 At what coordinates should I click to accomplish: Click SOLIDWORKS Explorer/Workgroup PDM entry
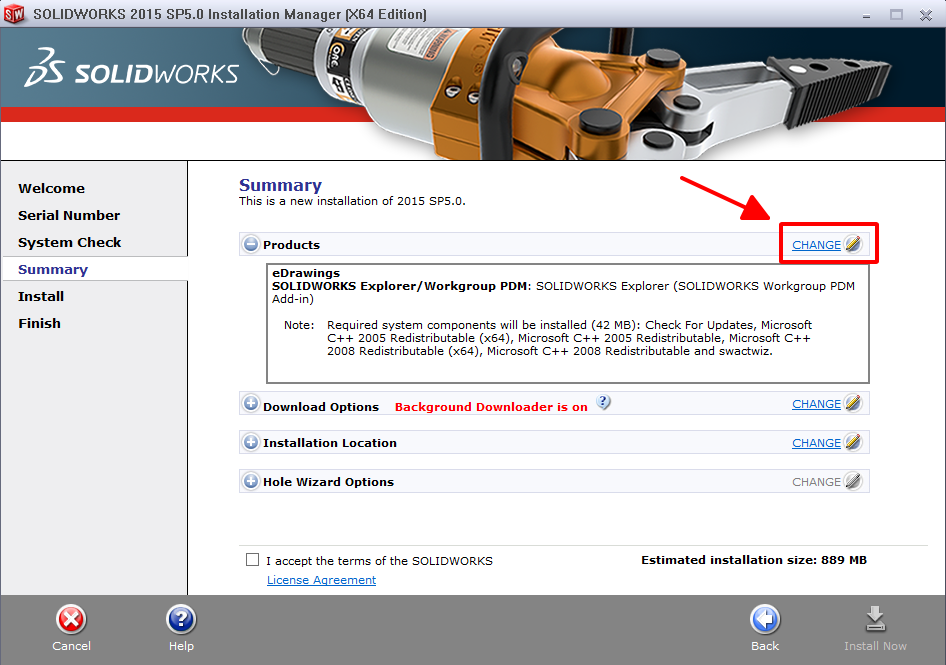[x=399, y=286]
